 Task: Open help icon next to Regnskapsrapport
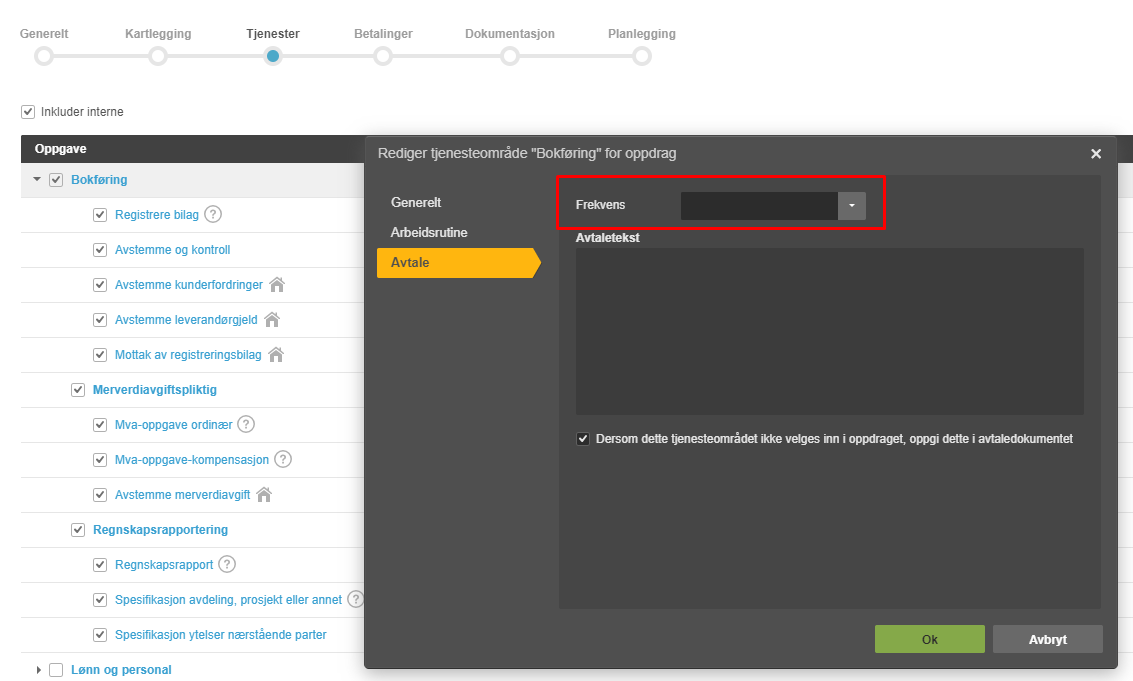pos(227,564)
